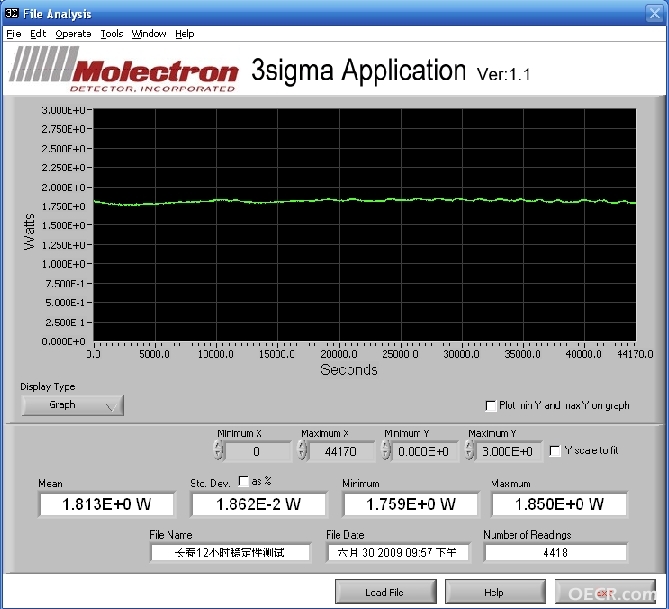This screenshot has width=669, height=609.
Task: Click the Maximum Y stepper arrows
Action: (x=469, y=450)
